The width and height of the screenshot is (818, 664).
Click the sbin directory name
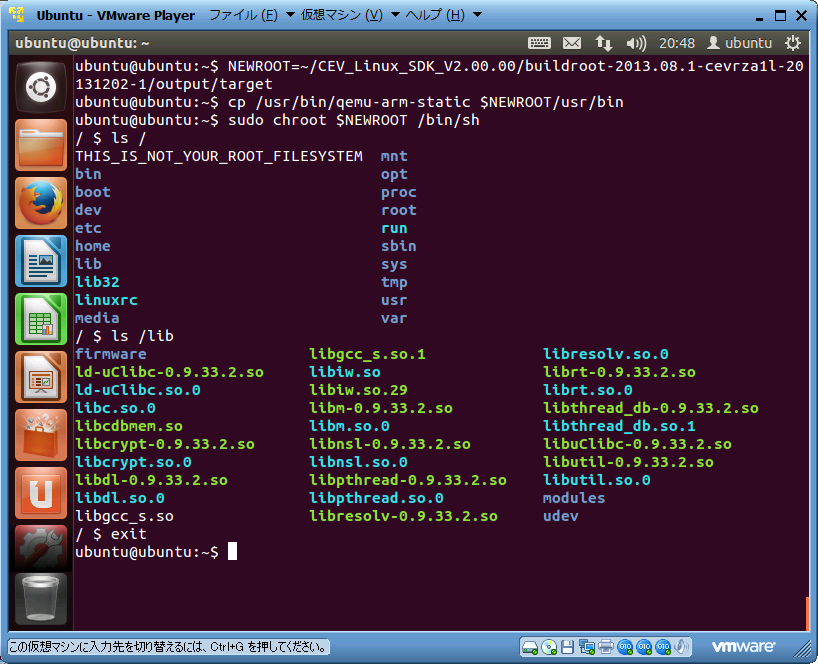coord(399,246)
